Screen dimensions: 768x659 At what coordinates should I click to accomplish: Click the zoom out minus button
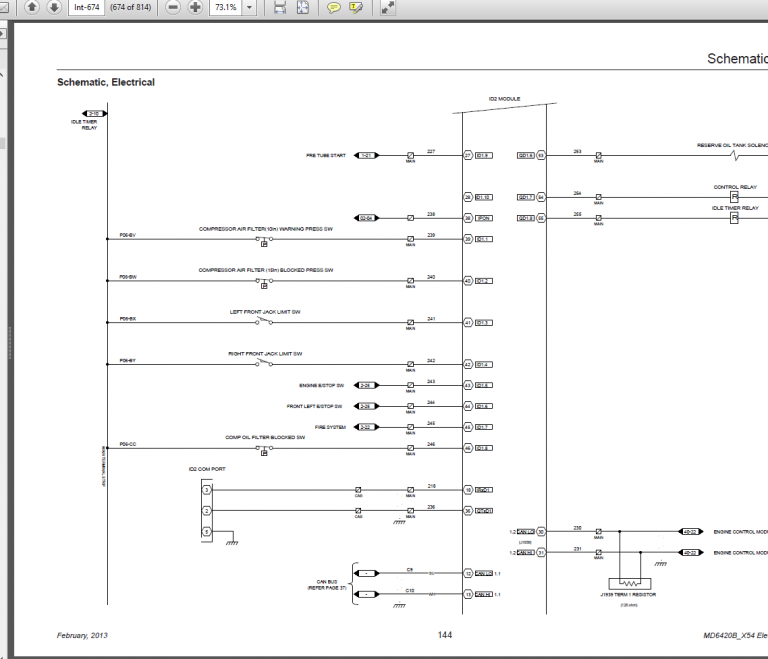(173, 7)
